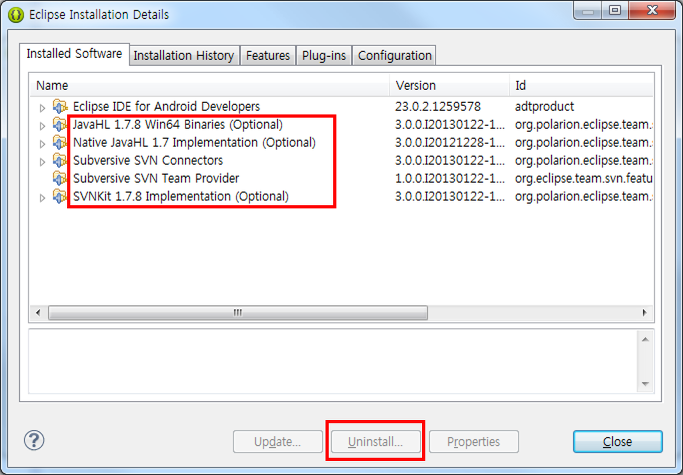This screenshot has height=475, width=683.
Task: Select the Native JavaHL 1.7 Implementation (Optional) row
Action: (x=342, y=142)
